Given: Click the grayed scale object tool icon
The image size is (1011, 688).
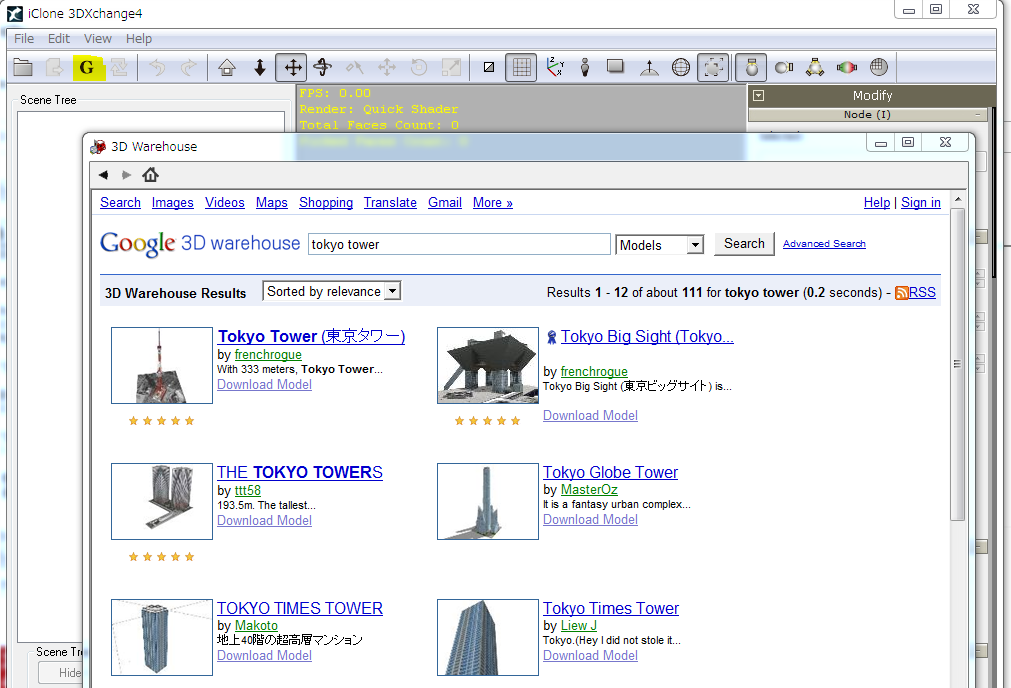Looking at the screenshot, I should point(451,67).
